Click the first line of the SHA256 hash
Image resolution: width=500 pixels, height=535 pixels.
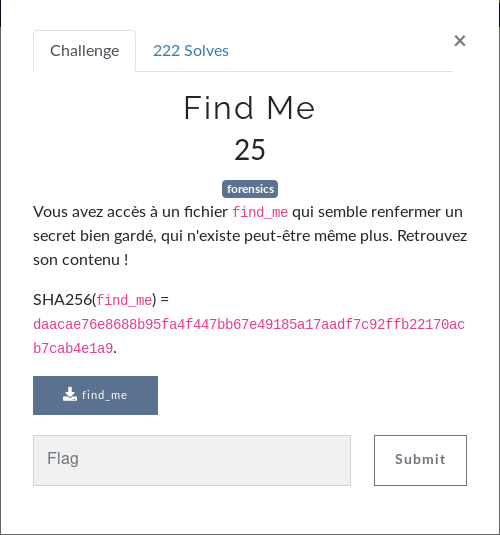249,324
